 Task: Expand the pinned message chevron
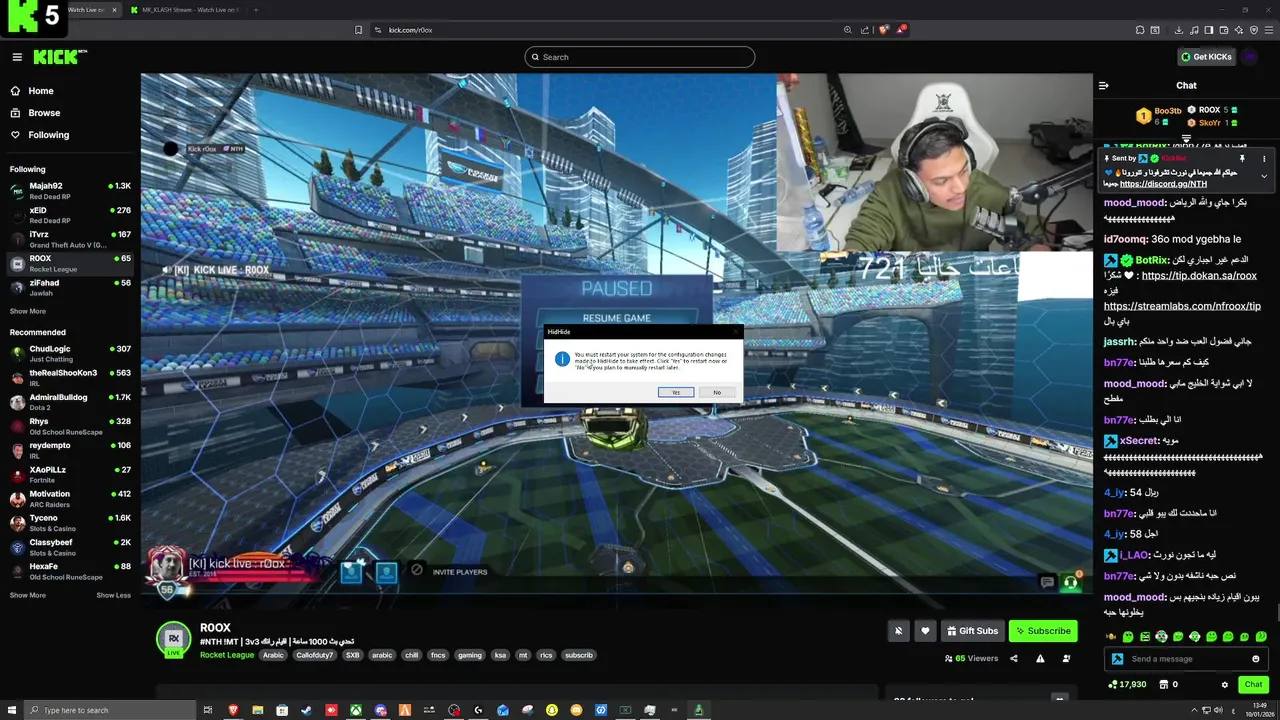point(1264,176)
